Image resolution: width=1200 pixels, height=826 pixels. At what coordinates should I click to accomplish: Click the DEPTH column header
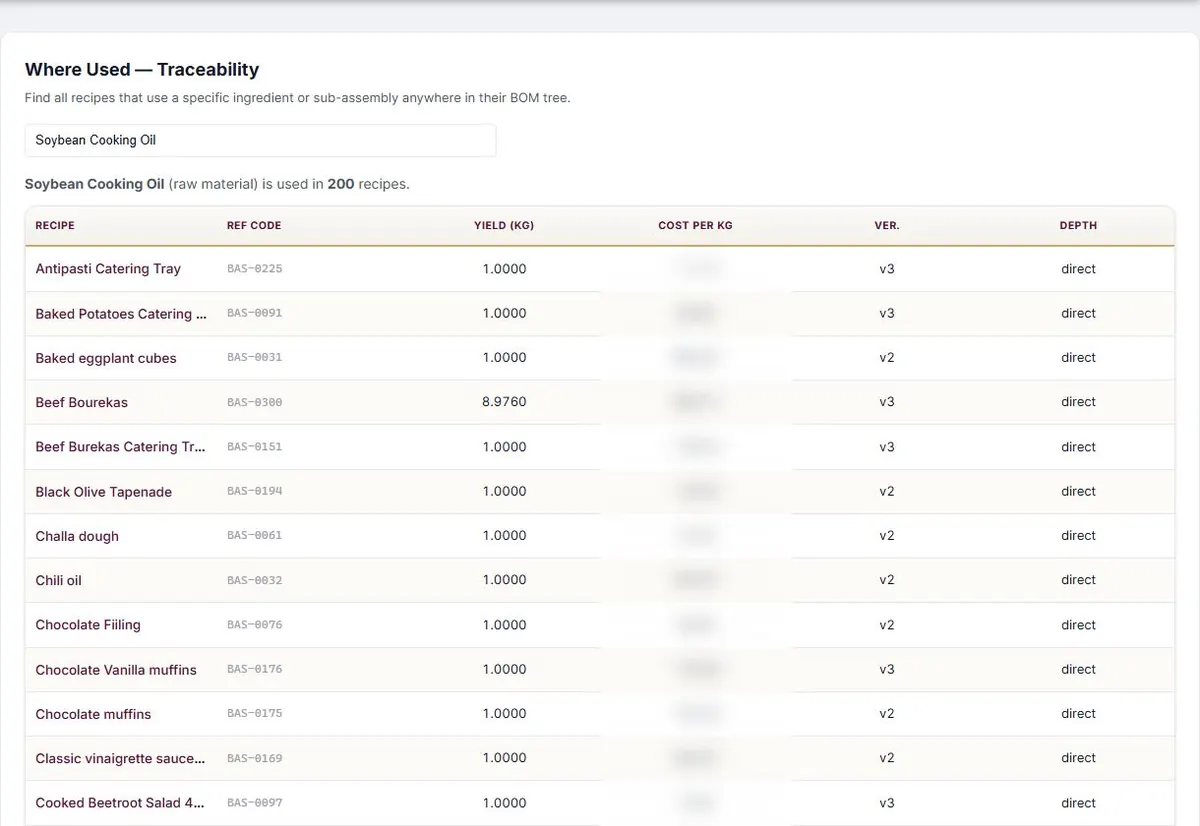coord(1078,226)
